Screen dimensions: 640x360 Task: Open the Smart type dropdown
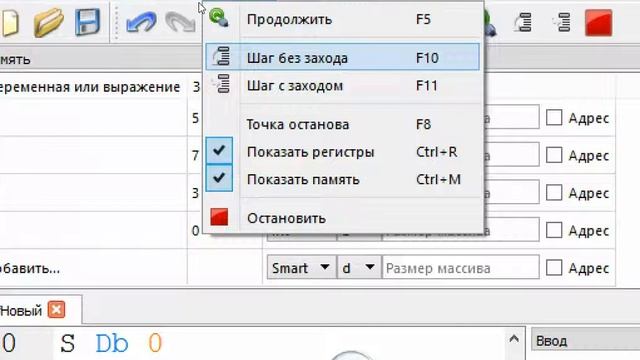coord(302,268)
